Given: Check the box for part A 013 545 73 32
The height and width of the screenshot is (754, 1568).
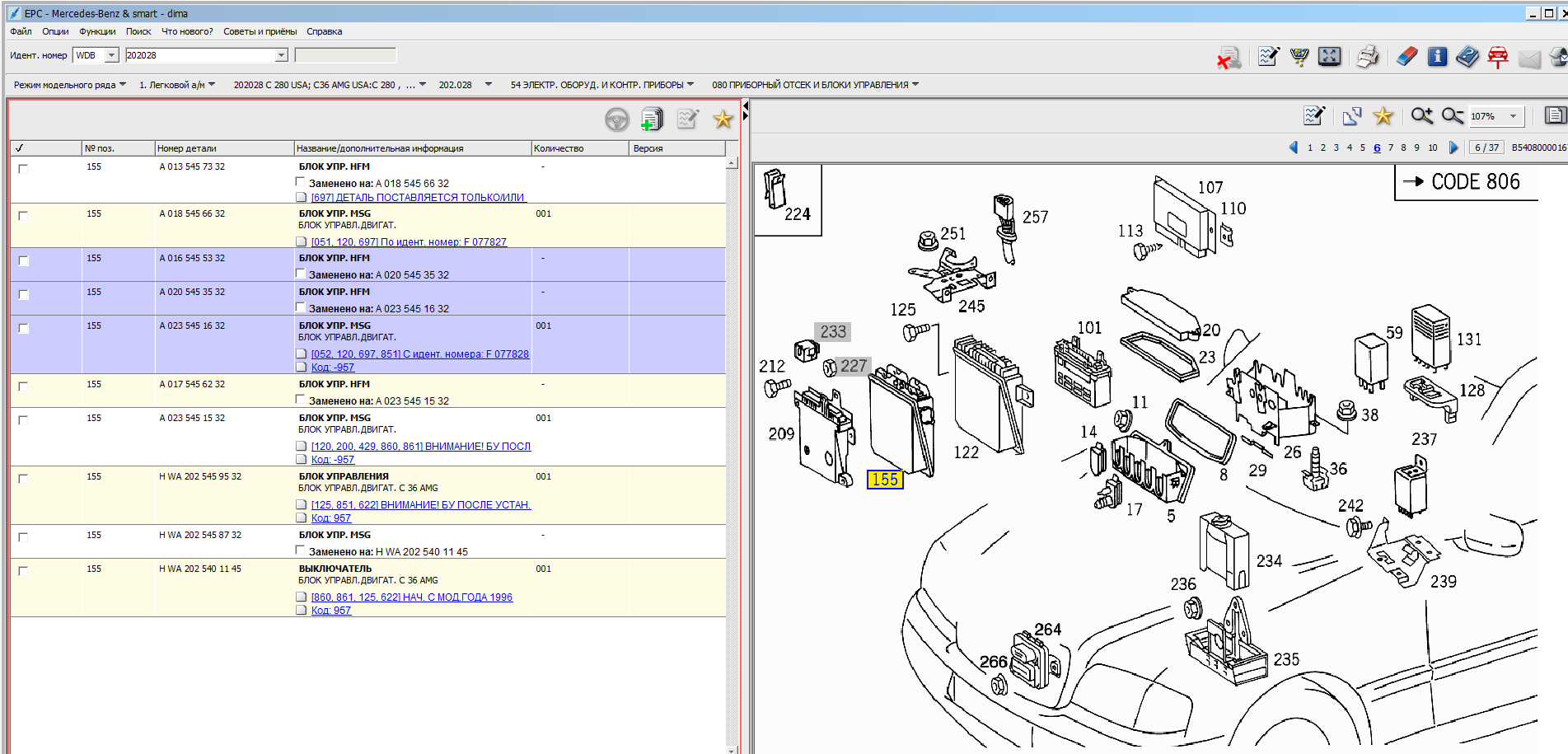Looking at the screenshot, I should (x=23, y=168).
